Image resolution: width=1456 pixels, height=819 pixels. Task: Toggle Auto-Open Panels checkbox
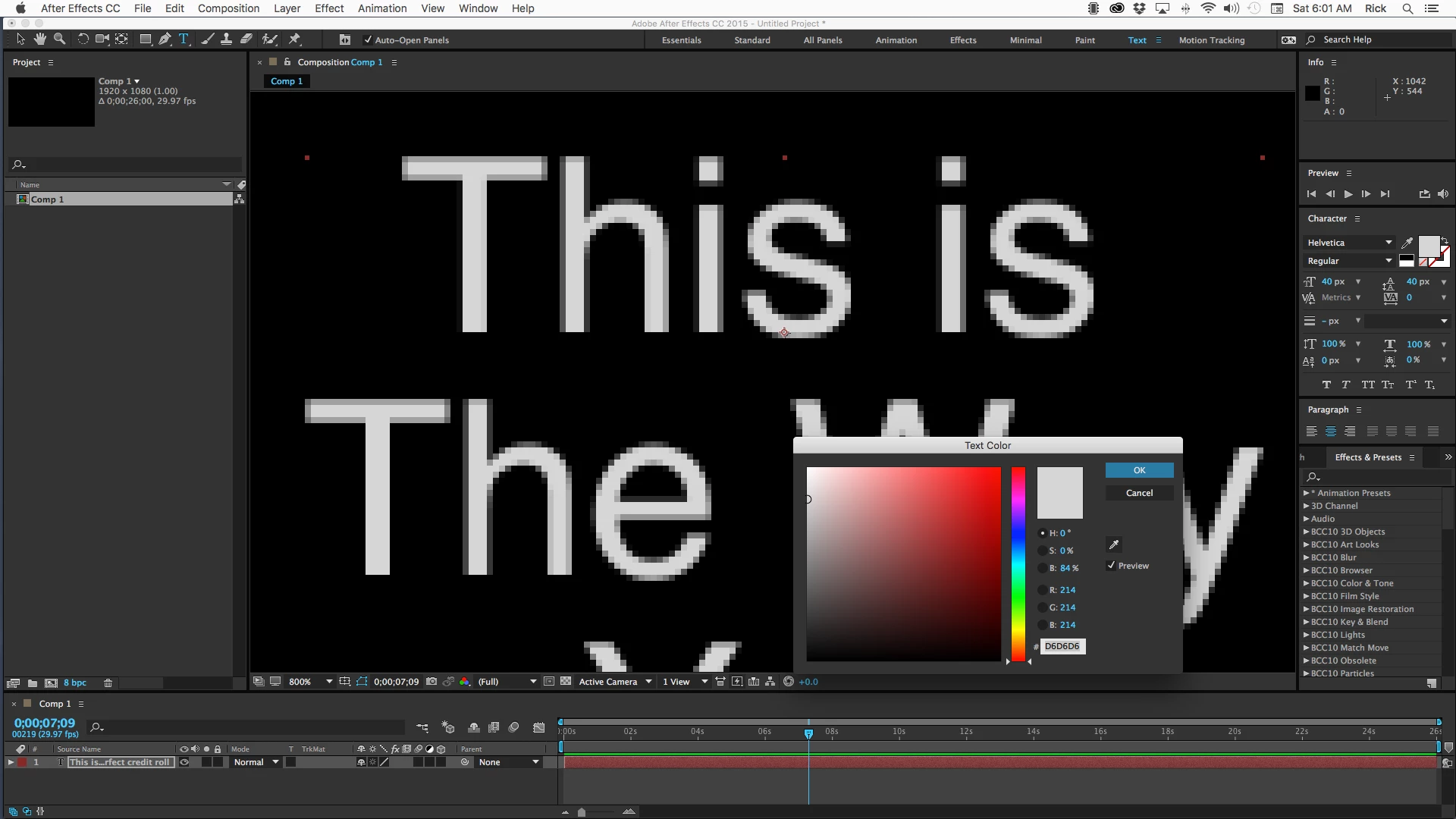(368, 40)
